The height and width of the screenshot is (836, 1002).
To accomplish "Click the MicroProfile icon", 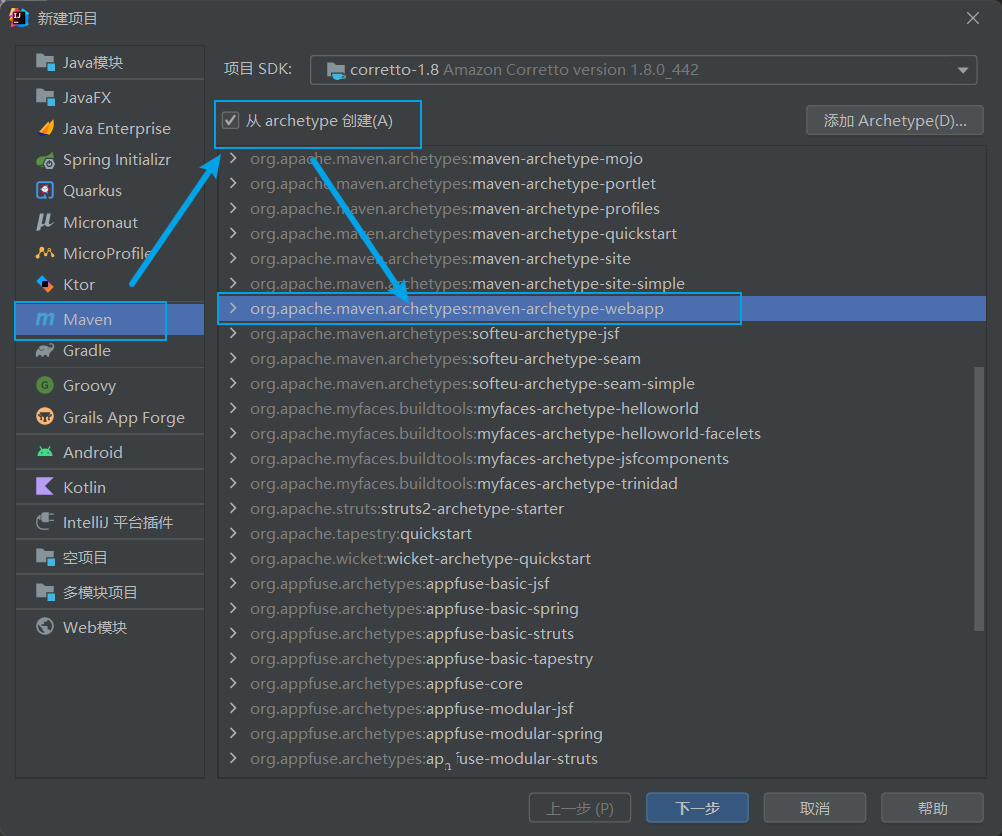I will coord(45,253).
